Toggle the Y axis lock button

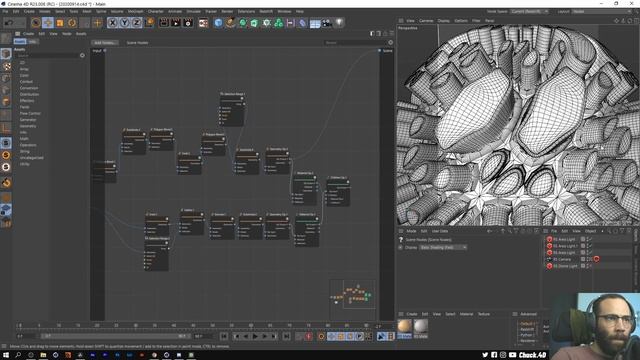coord(124,23)
